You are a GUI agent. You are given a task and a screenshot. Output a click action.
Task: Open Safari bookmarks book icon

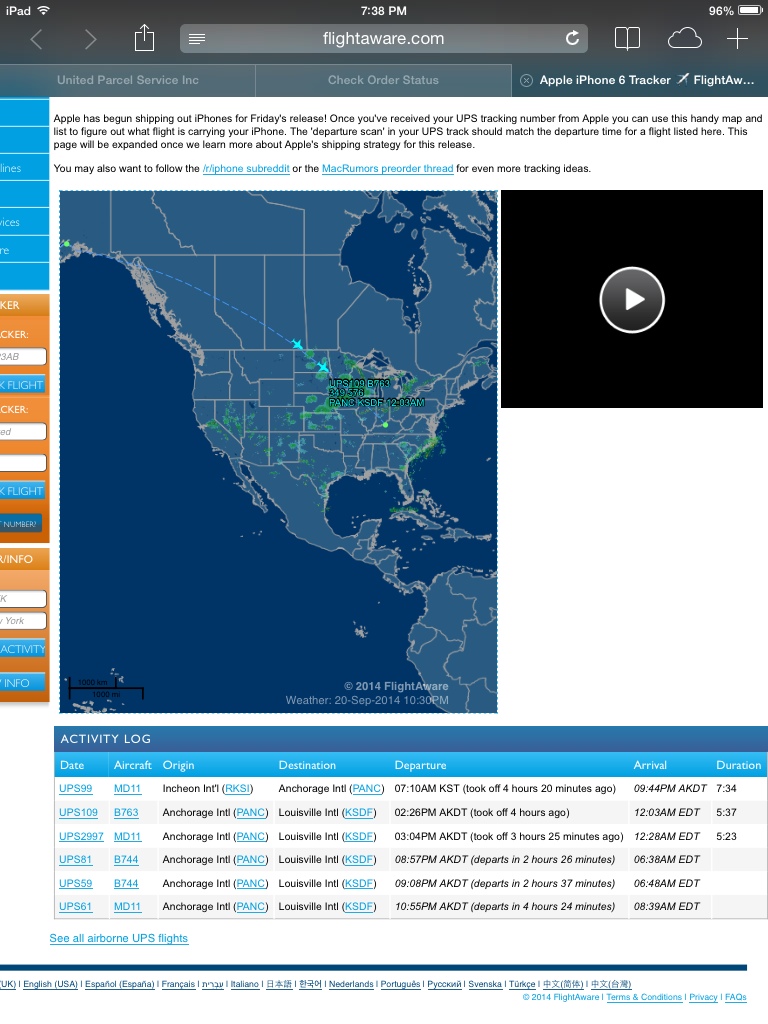[628, 39]
